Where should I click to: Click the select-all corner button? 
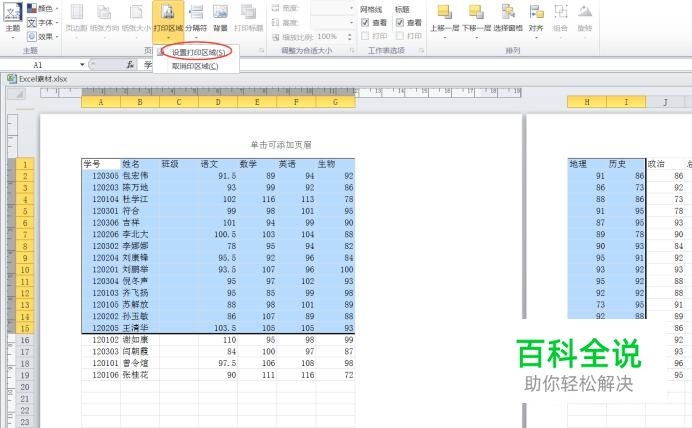click(x=16, y=94)
